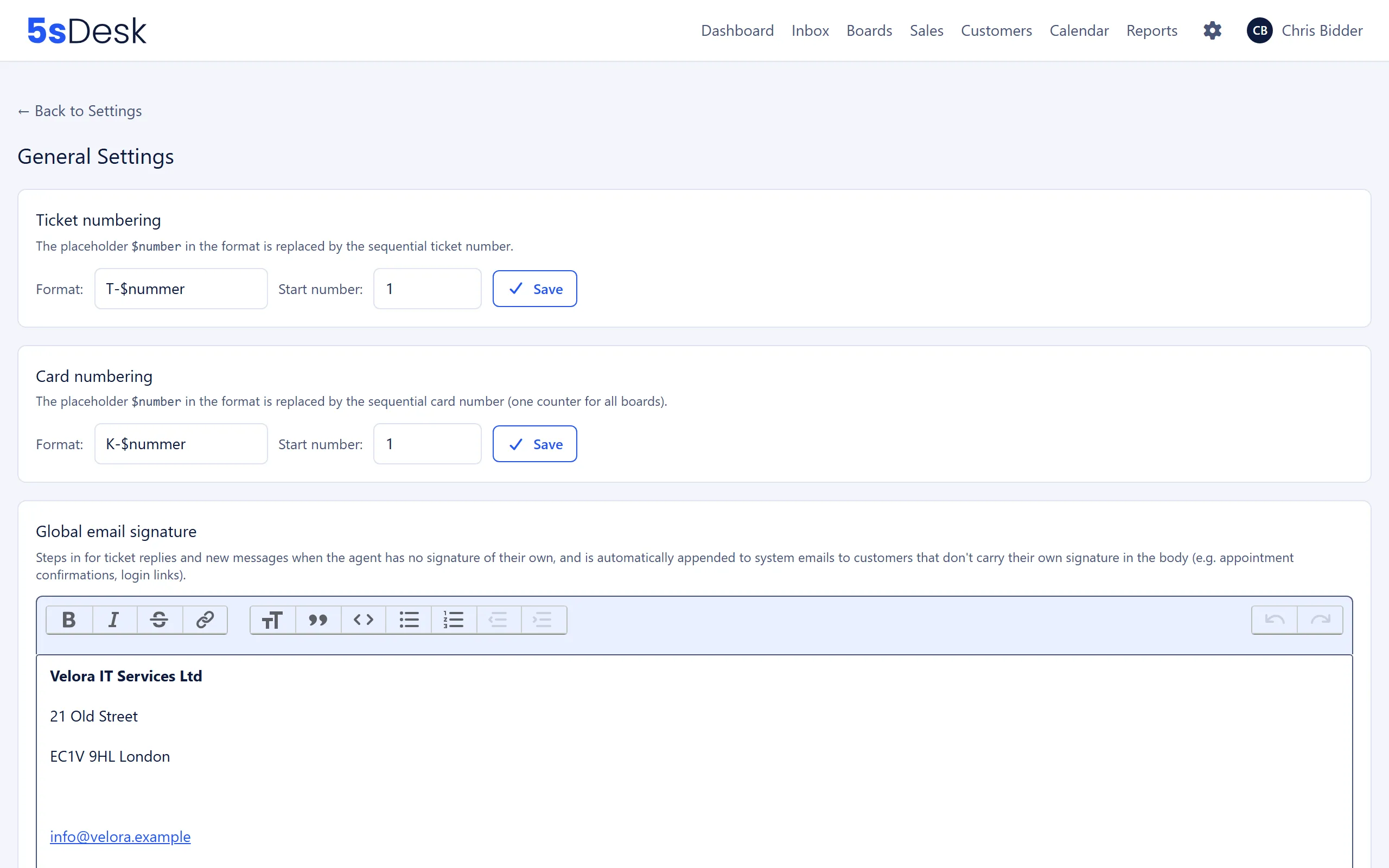Decrease indent level in the editor
1389x868 pixels.
click(x=499, y=620)
